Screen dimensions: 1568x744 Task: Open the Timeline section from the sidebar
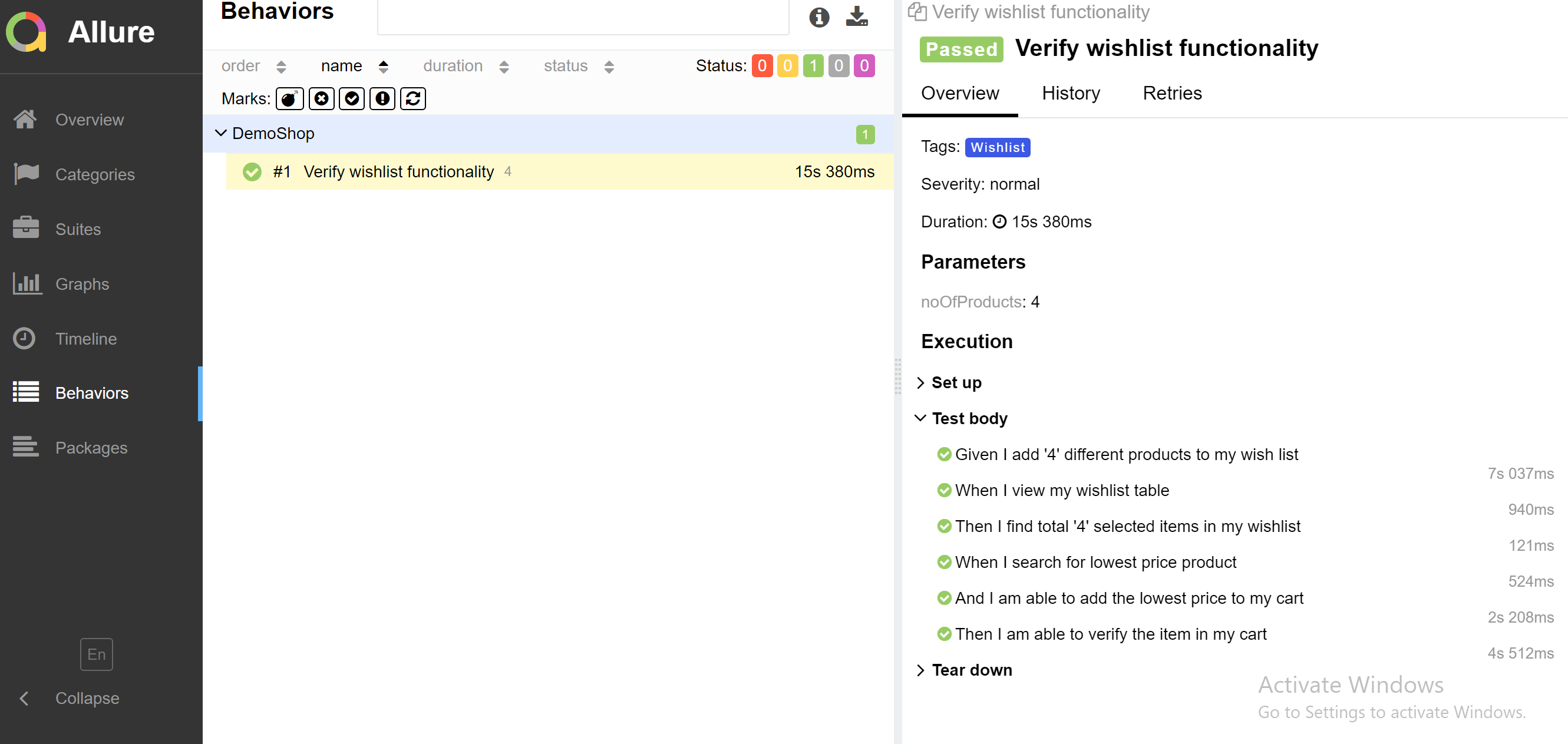click(86, 338)
